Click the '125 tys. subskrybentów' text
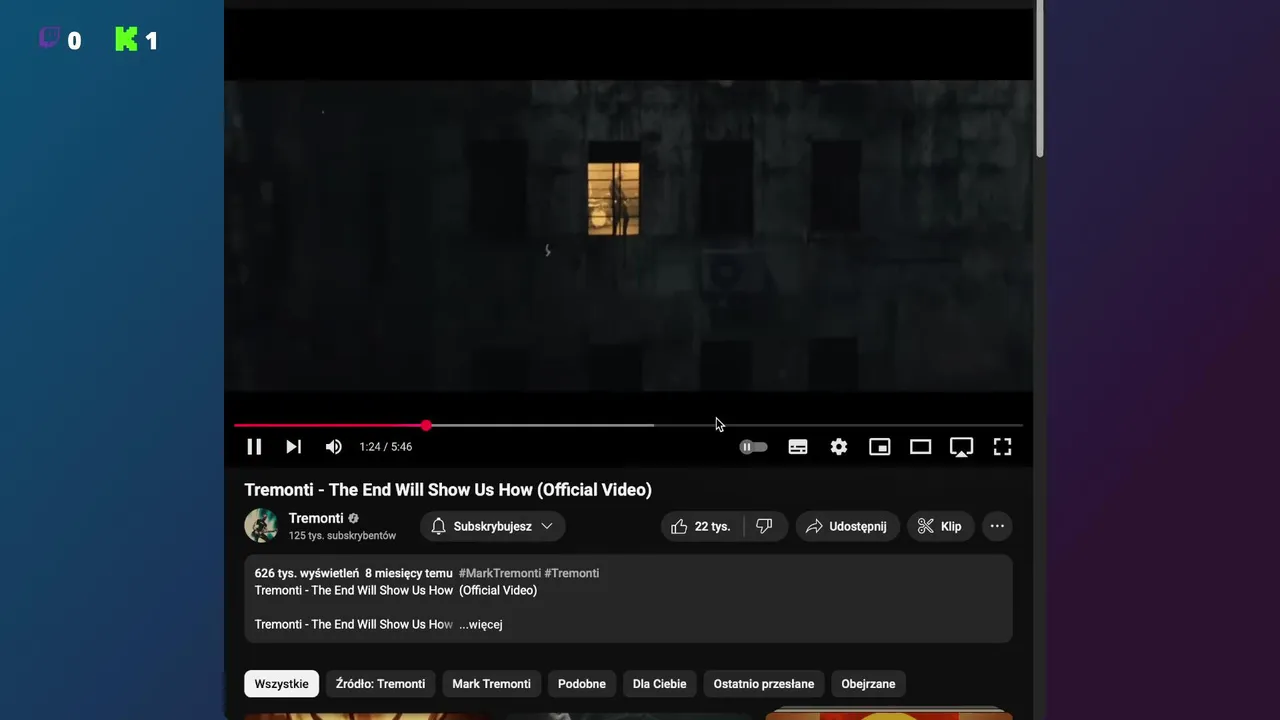This screenshot has width=1280, height=720. (342, 536)
